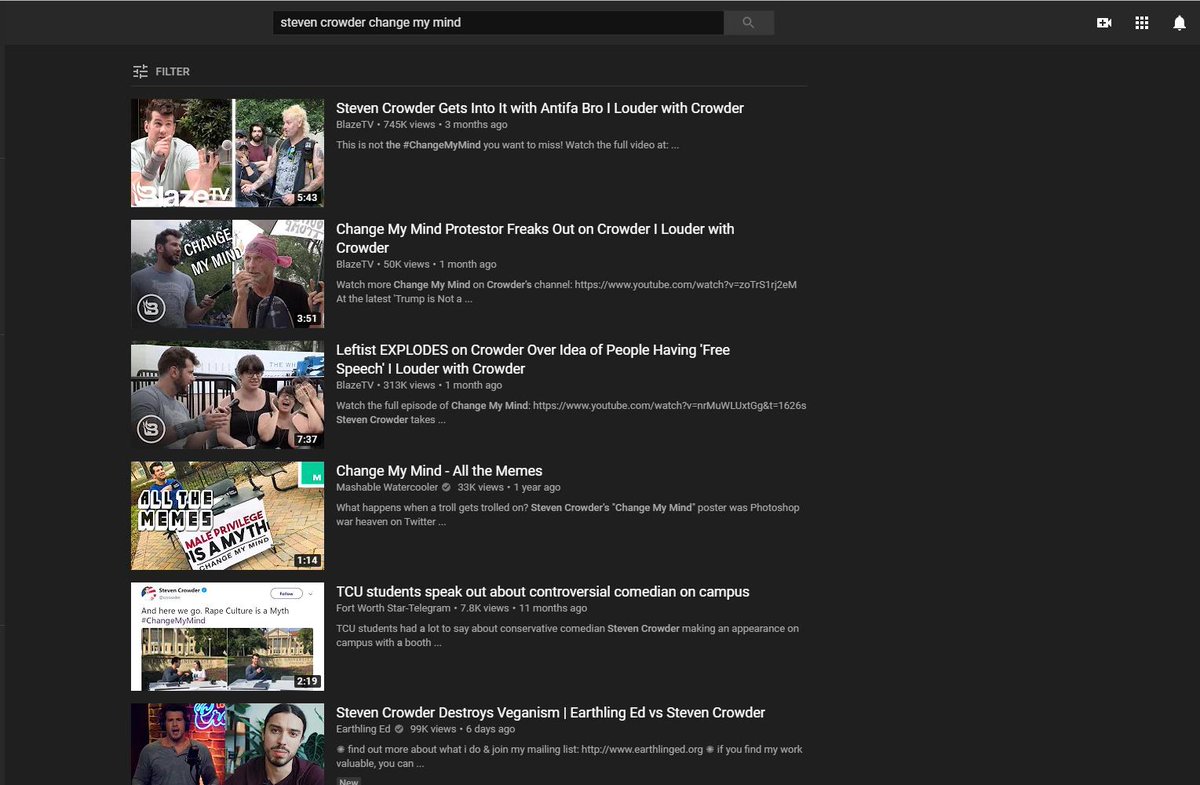Click description 'This is not the #ChangeMyMind you want to miss'
Image resolution: width=1200 pixels, height=785 pixels.
[x=508, y=145]
